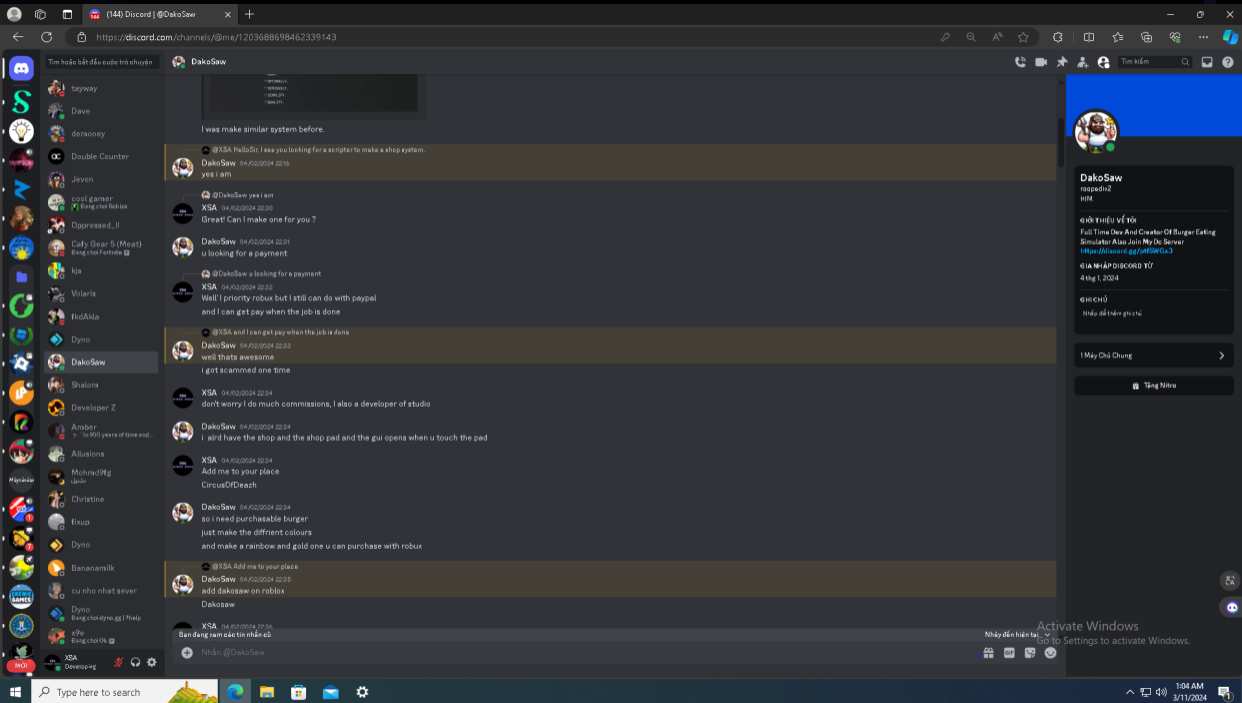Click the Tìm kiếm search field

1155,62
